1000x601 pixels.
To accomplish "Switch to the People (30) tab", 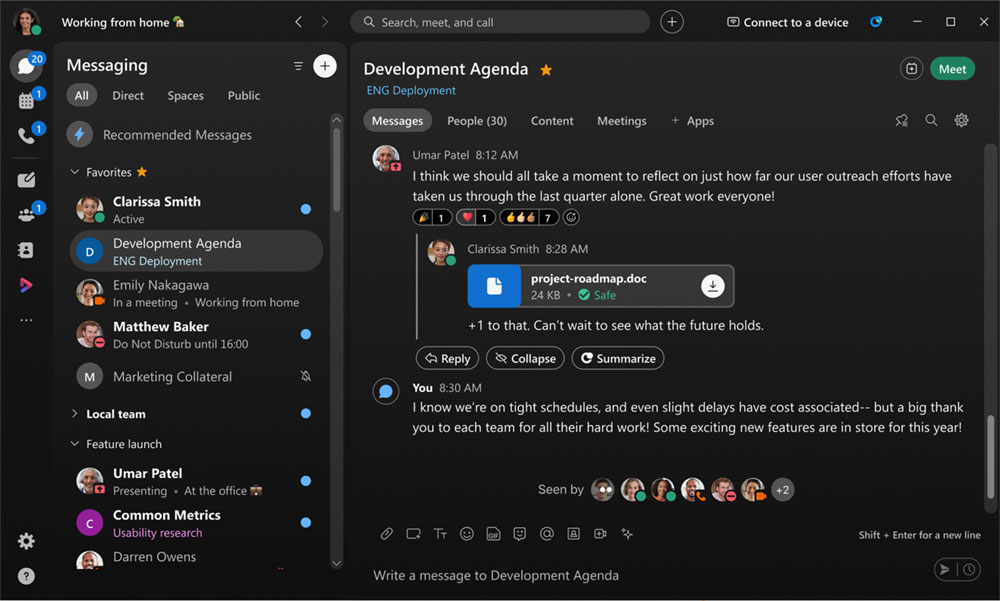I will 476,121.
